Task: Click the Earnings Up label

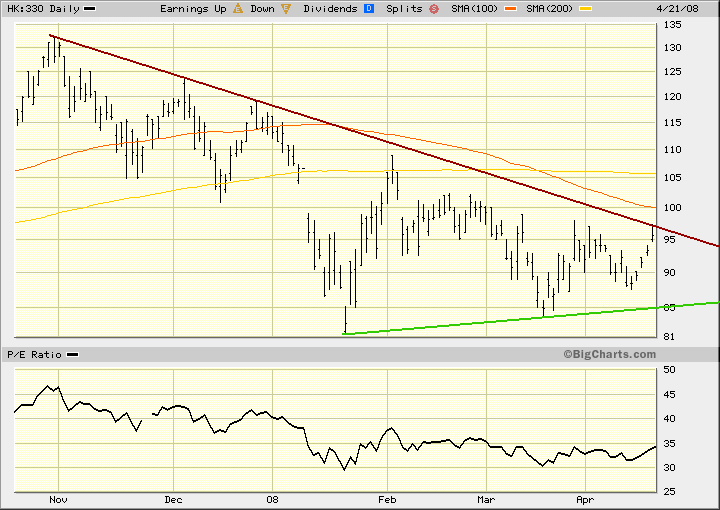Action: coord(193,9)
